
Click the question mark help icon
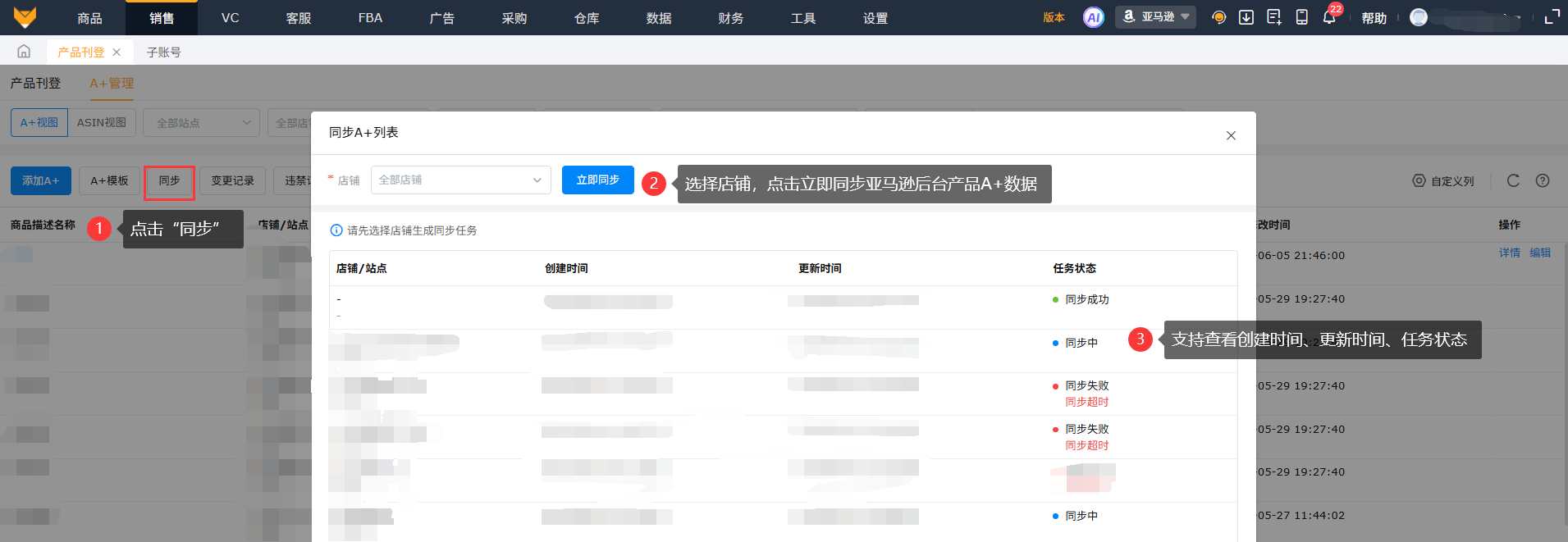(x=1543, y=180)
